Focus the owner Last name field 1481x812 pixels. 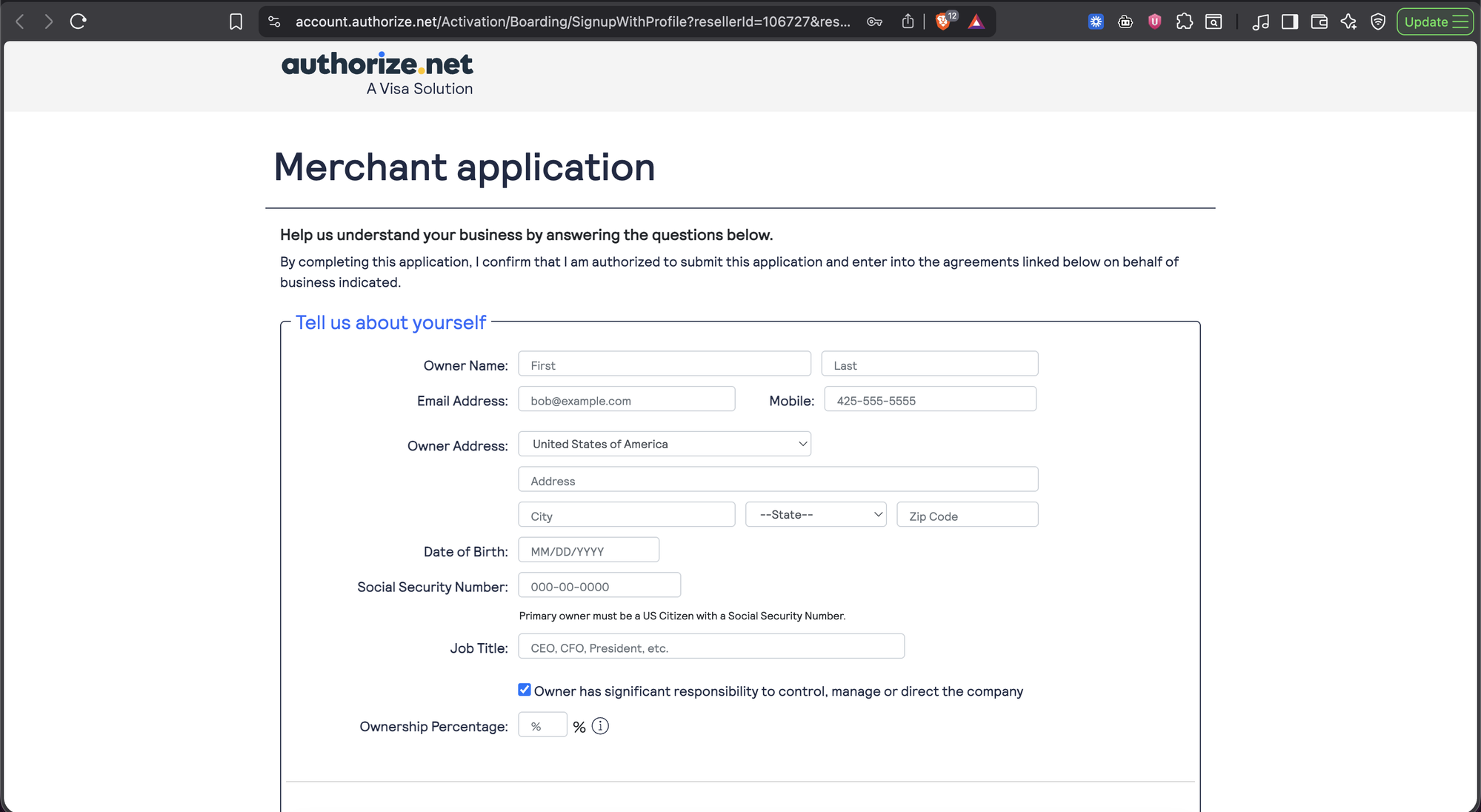(x=930, y=364)
